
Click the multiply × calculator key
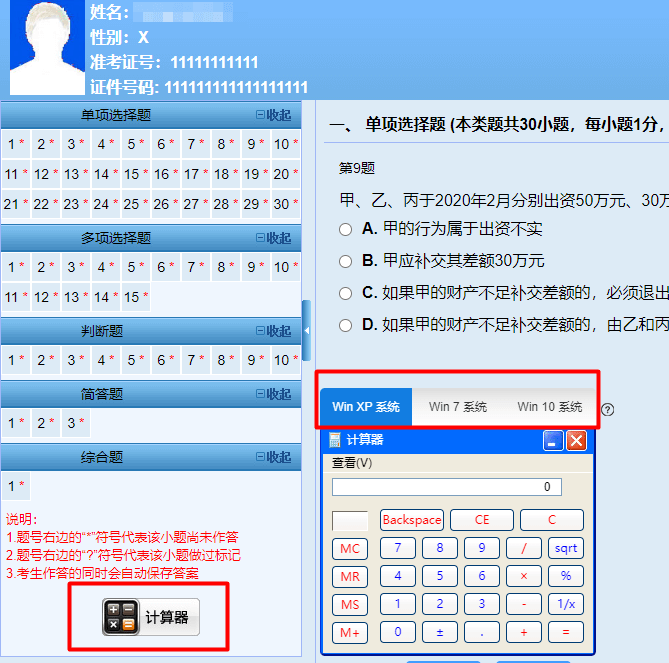524,576
